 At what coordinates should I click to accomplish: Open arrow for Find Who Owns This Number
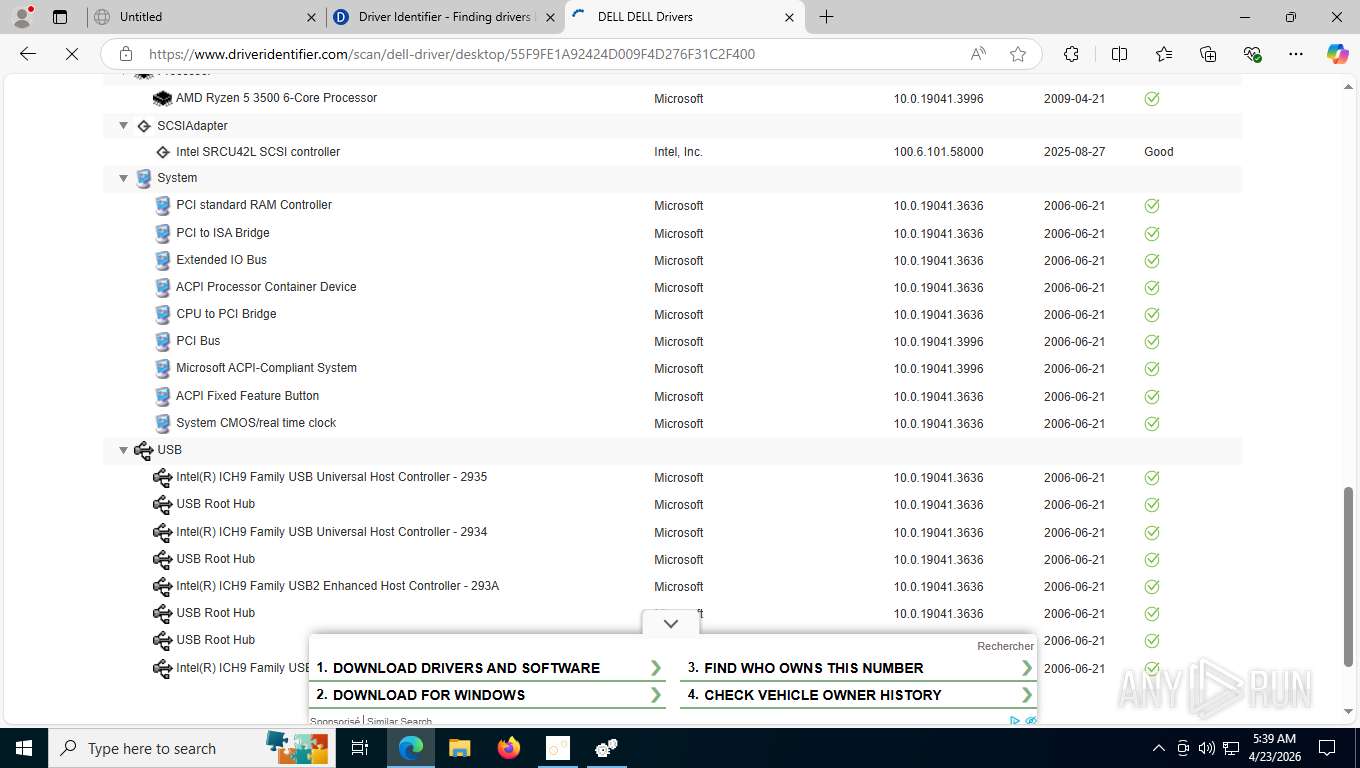(x=1027, y=668)
